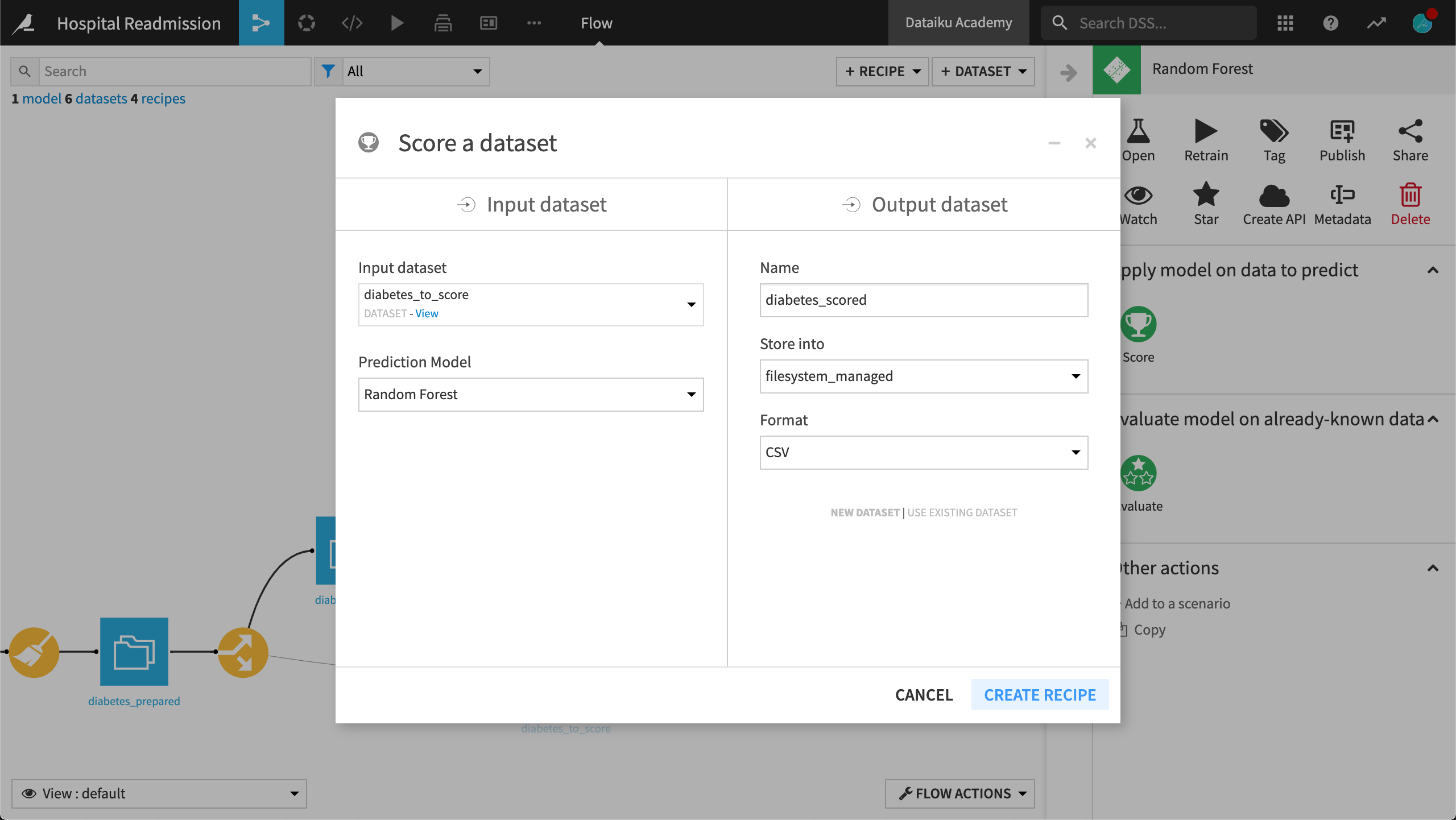
Task: Open the FLOW ACTIONS dropdown
Action: (x=960, y=793)
